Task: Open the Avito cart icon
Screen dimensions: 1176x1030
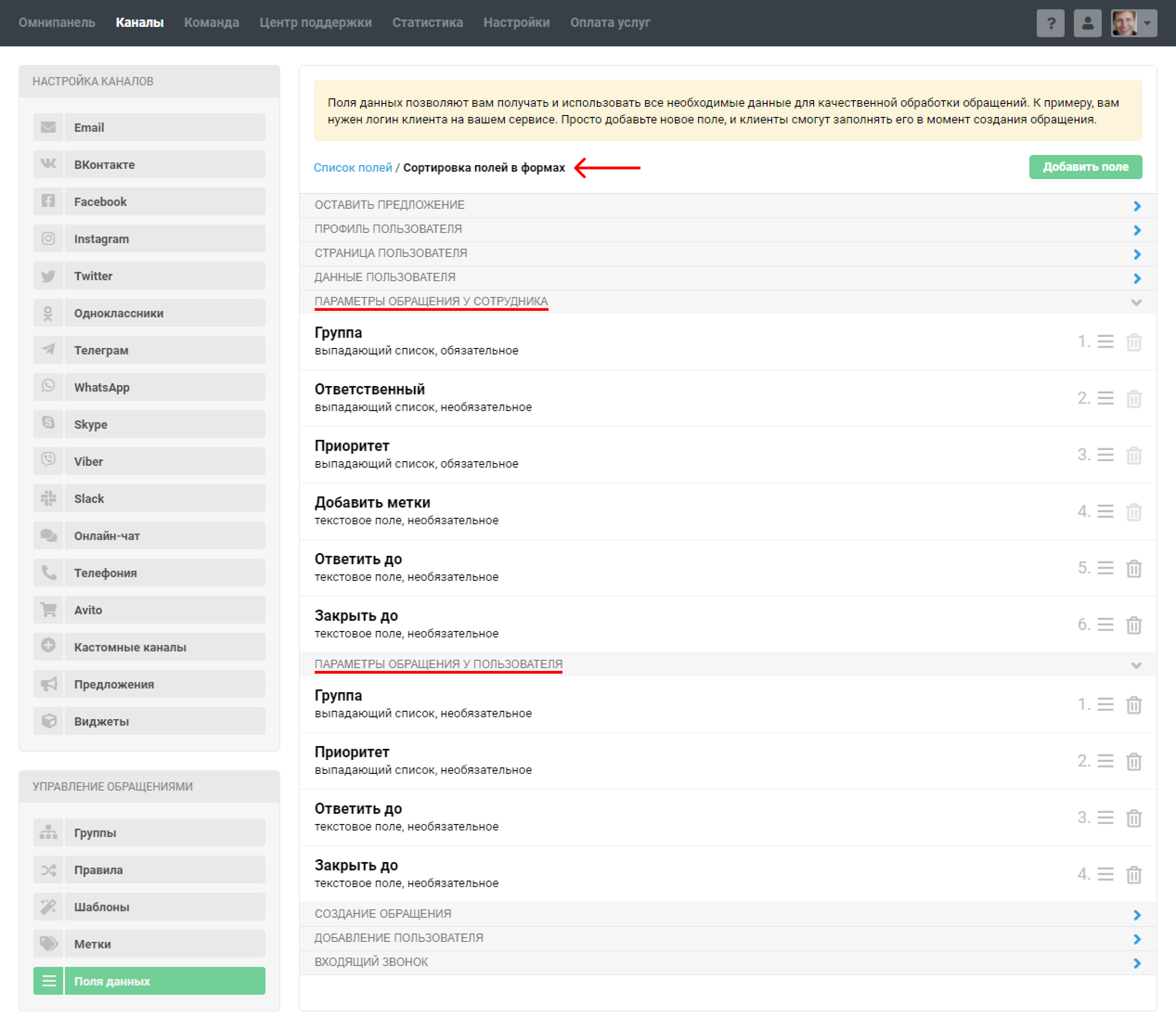Action: (48, 610)
